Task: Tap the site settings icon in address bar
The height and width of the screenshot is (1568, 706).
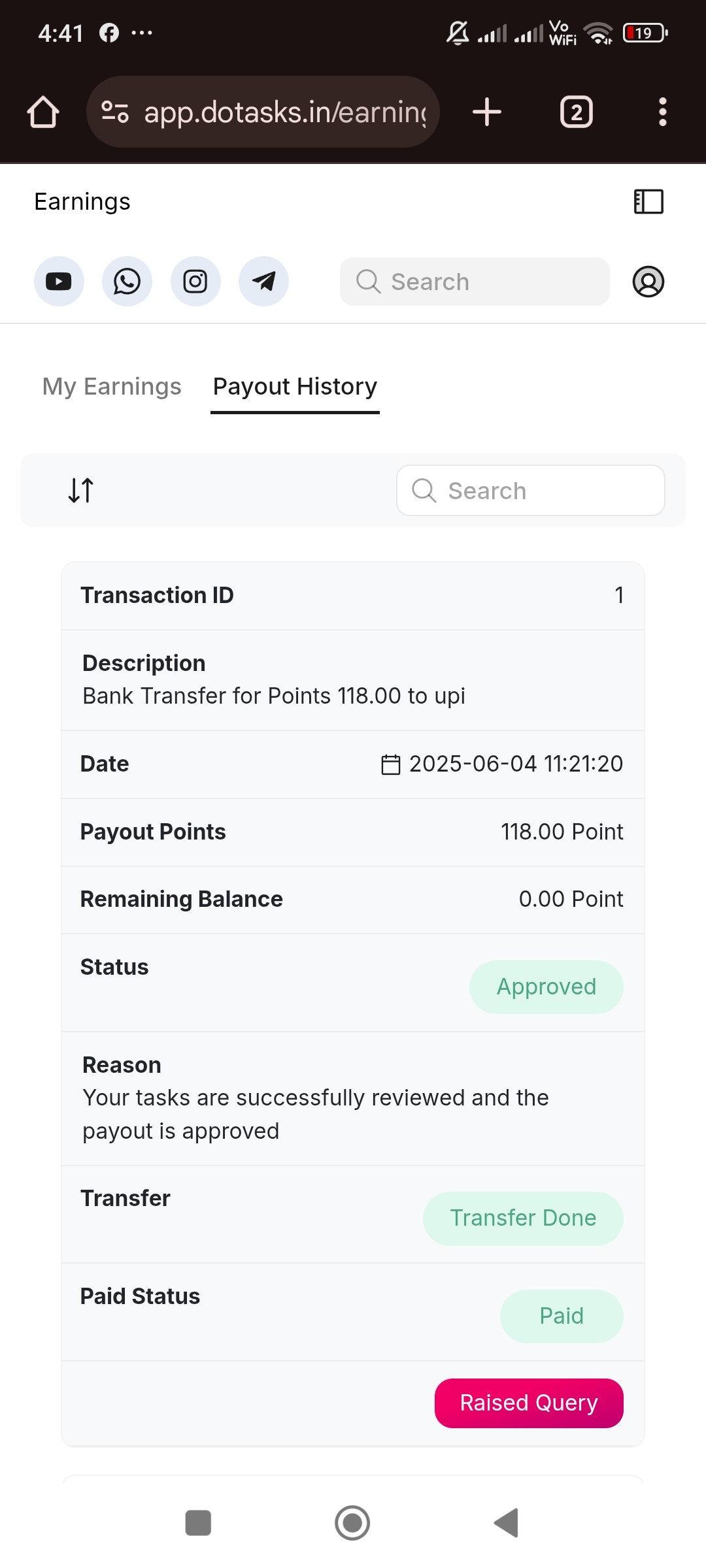Action: point(115,112)
